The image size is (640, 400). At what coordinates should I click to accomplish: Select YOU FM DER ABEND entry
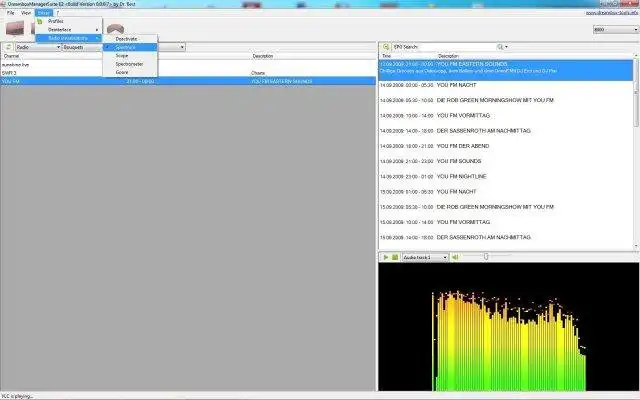click(506, 146)
